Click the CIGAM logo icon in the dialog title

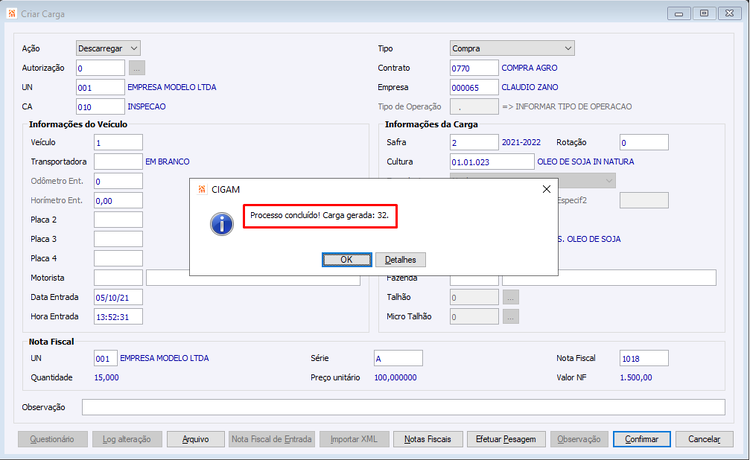[x=202, y=189]
